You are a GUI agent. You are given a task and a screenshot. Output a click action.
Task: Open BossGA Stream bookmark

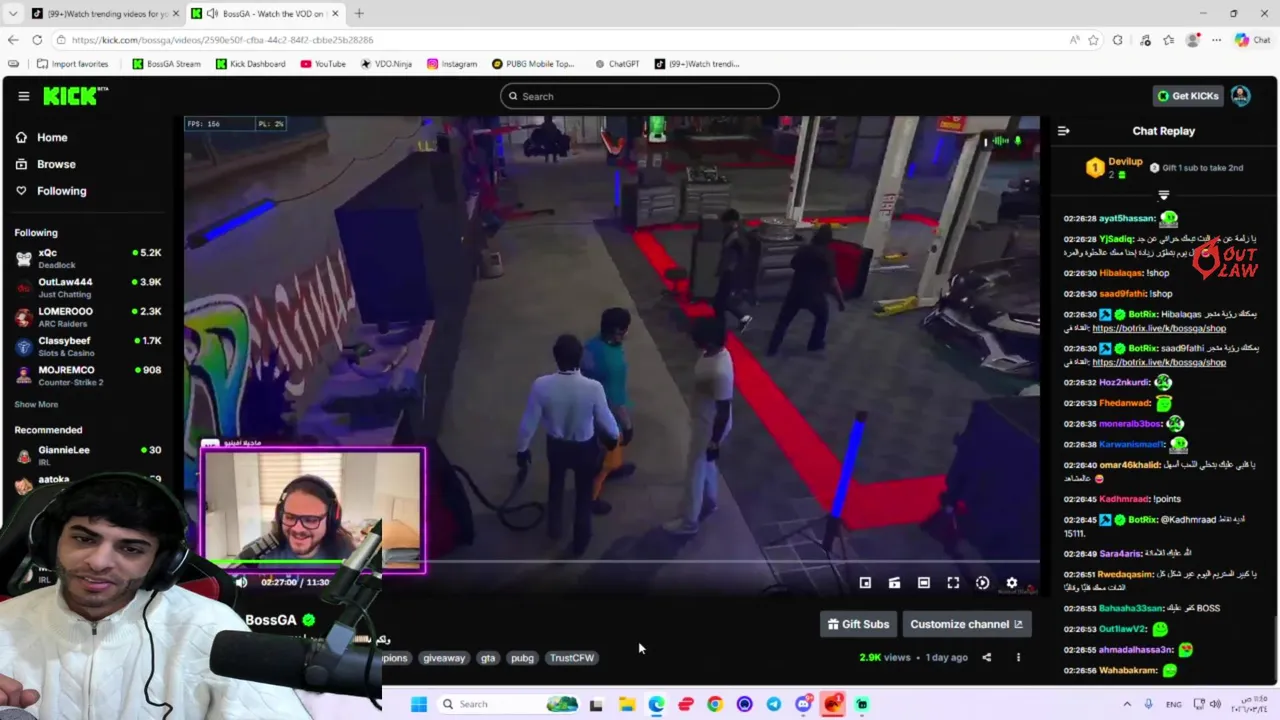pyautogui.click(x=166, y=64)
